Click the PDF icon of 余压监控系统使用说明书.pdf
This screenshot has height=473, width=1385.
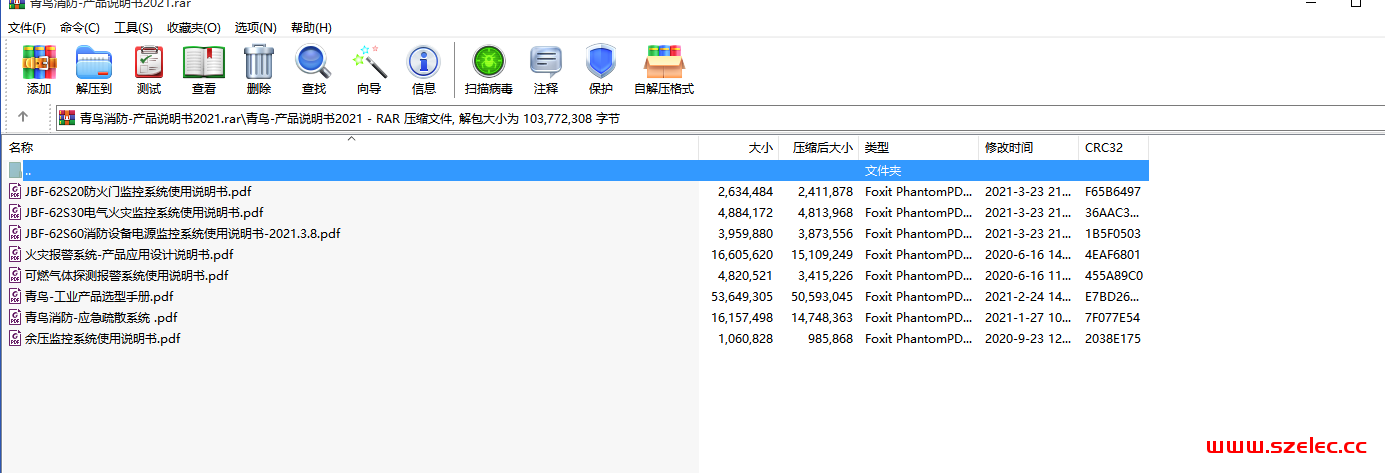click(x=15, y=338)
